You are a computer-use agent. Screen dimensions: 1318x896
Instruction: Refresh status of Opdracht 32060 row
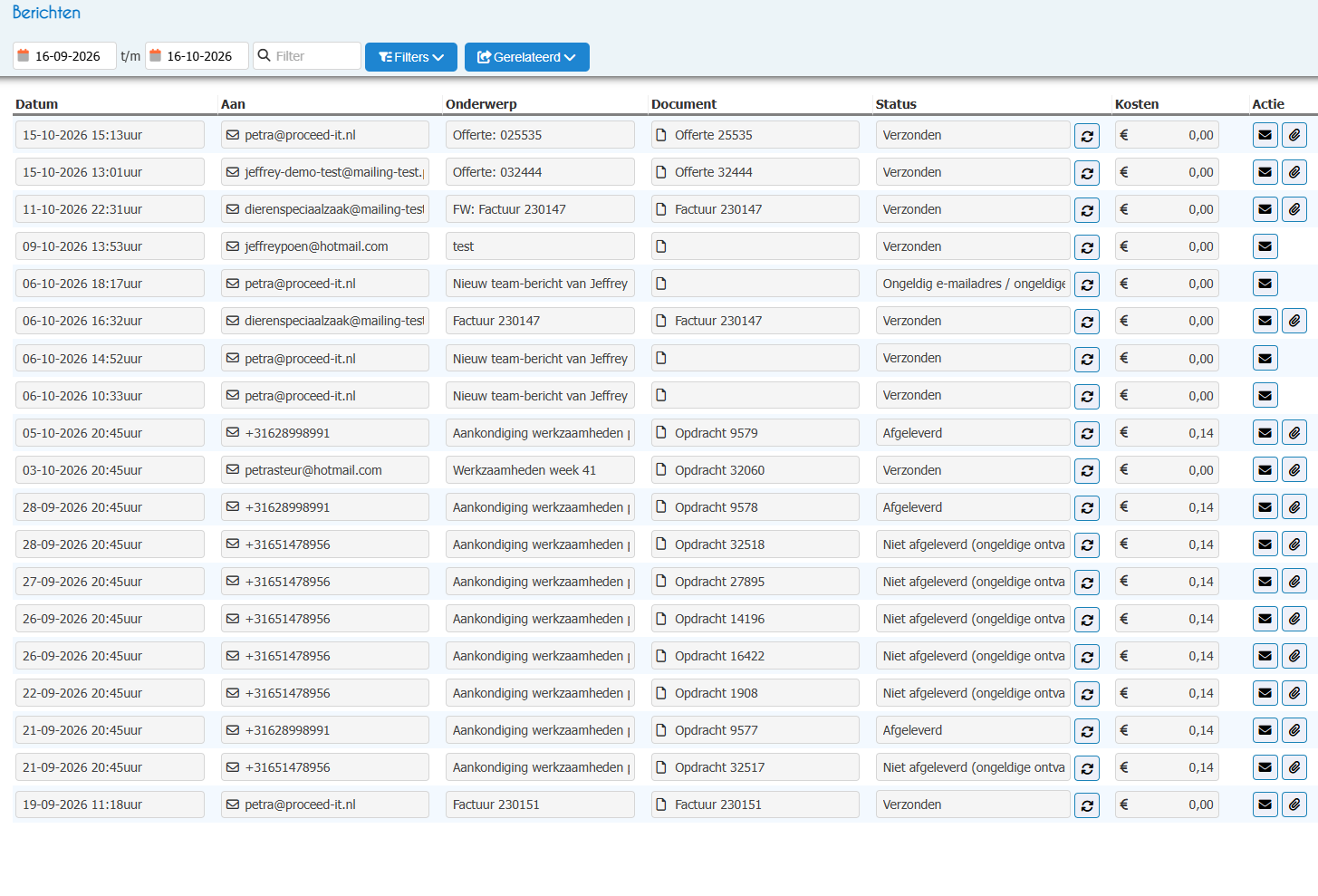tap(1087, 471)
